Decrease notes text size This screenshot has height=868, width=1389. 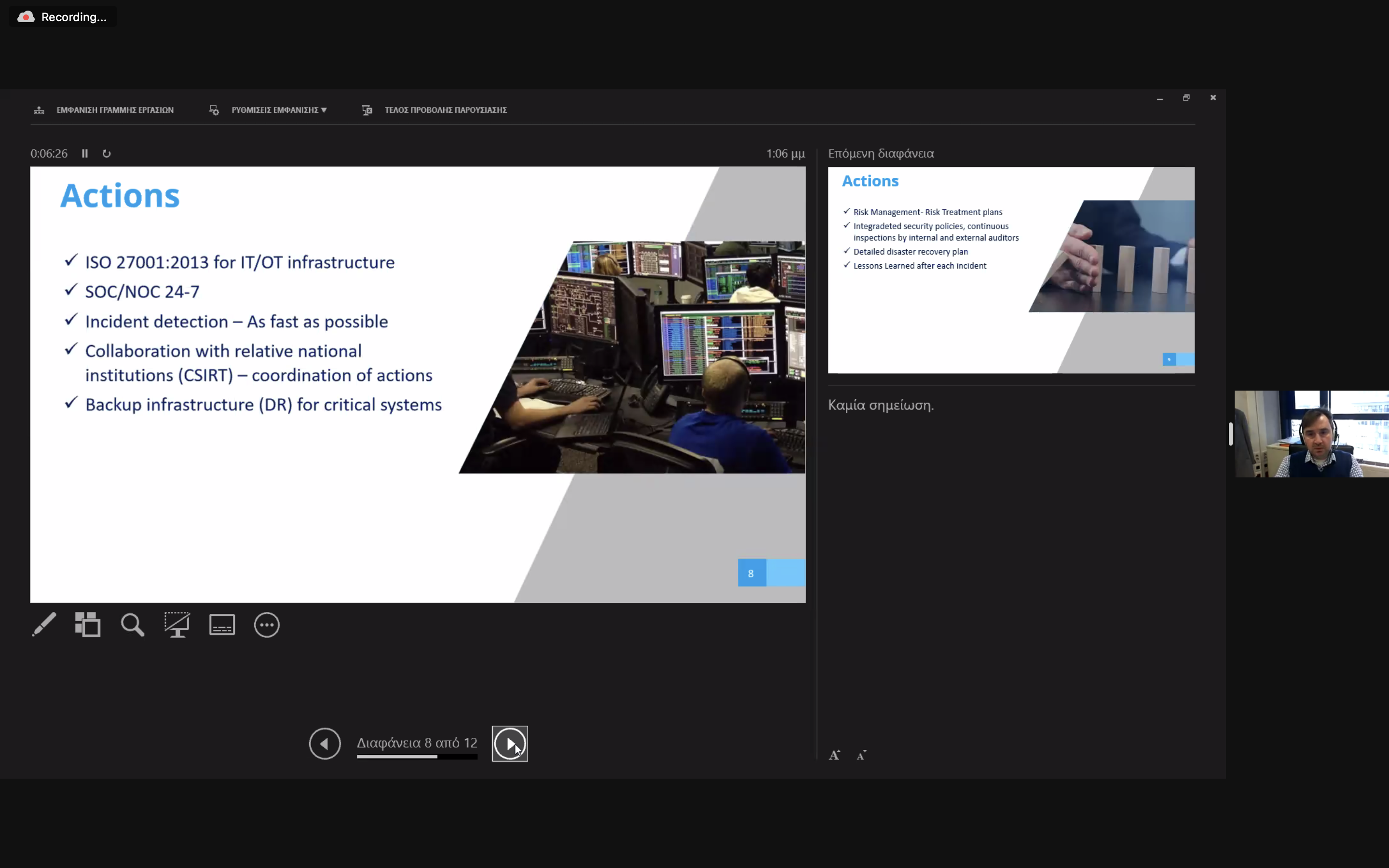pyautogui.click(x=861, y=756)
